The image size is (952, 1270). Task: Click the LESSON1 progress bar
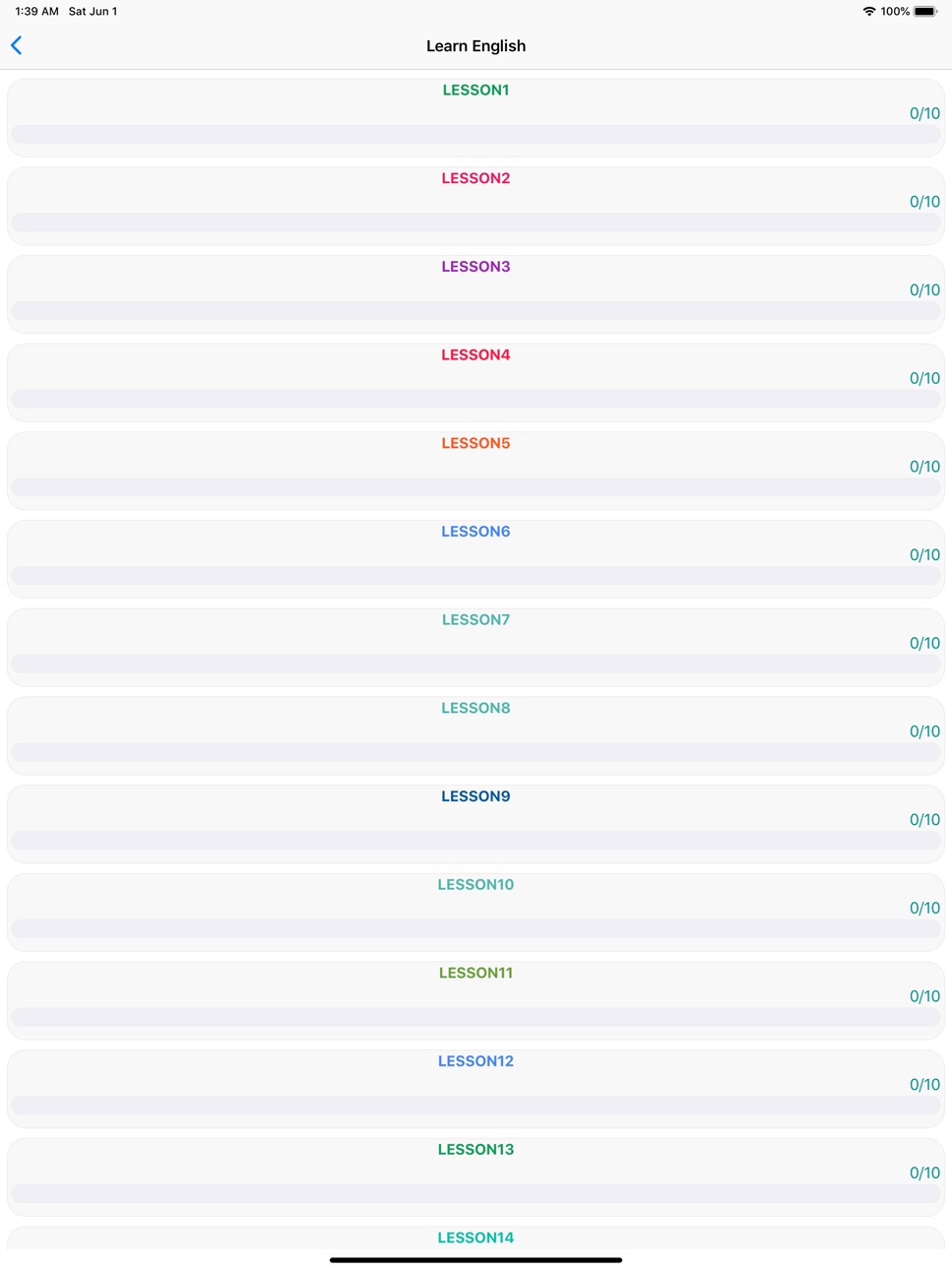[476, 134]
